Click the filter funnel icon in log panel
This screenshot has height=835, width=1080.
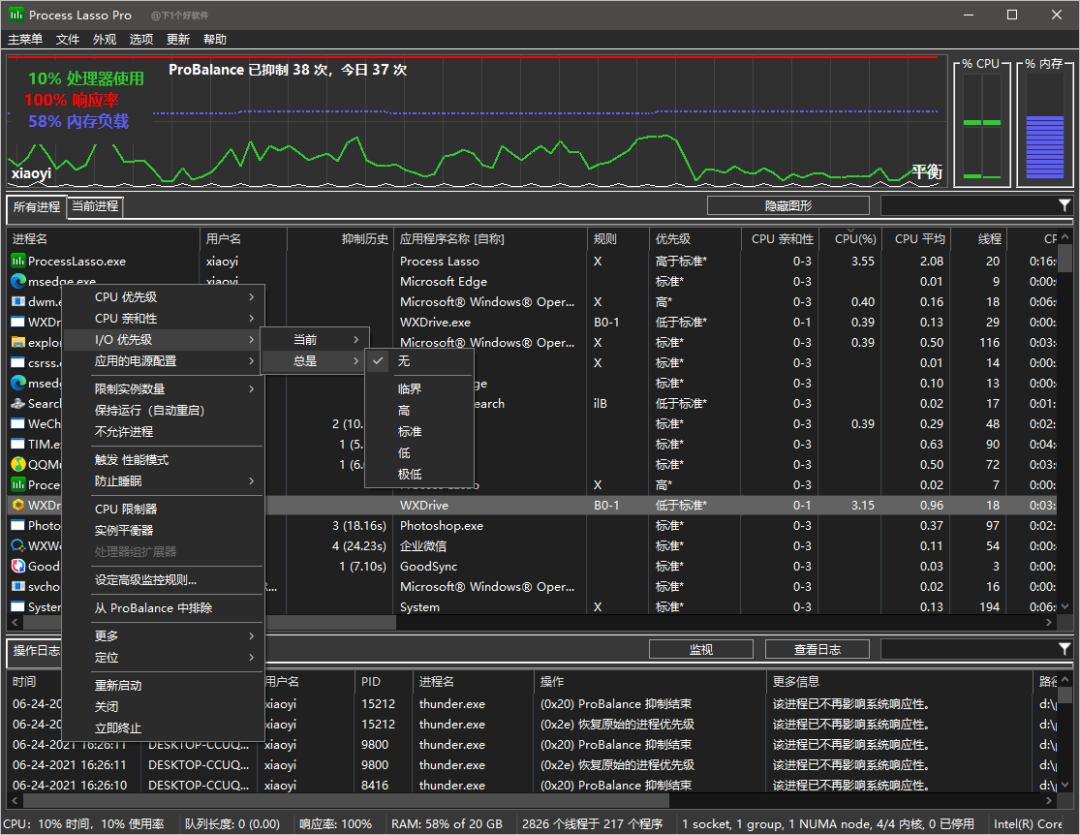[1064, 650]
